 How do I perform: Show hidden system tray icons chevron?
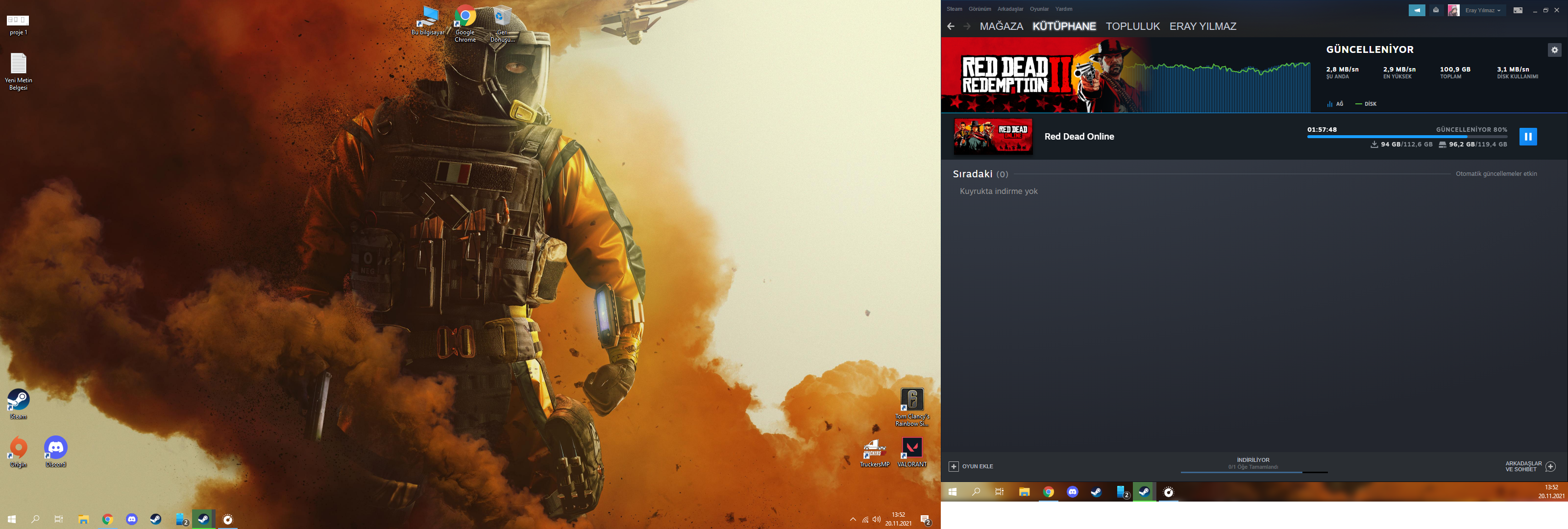(x=852, y=519)
